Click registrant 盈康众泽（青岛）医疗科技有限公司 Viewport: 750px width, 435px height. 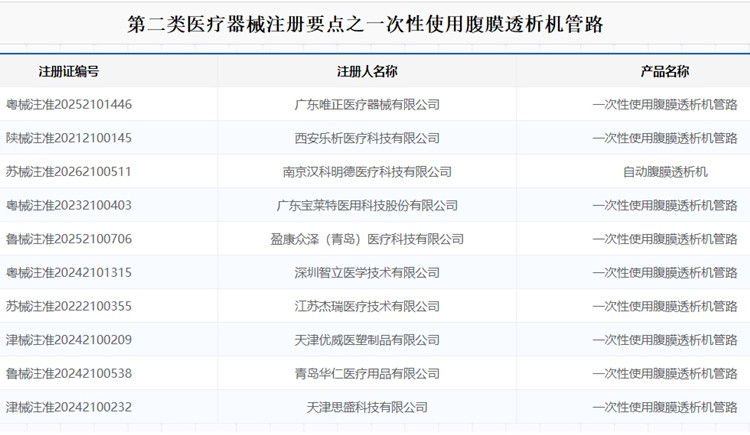367,239
